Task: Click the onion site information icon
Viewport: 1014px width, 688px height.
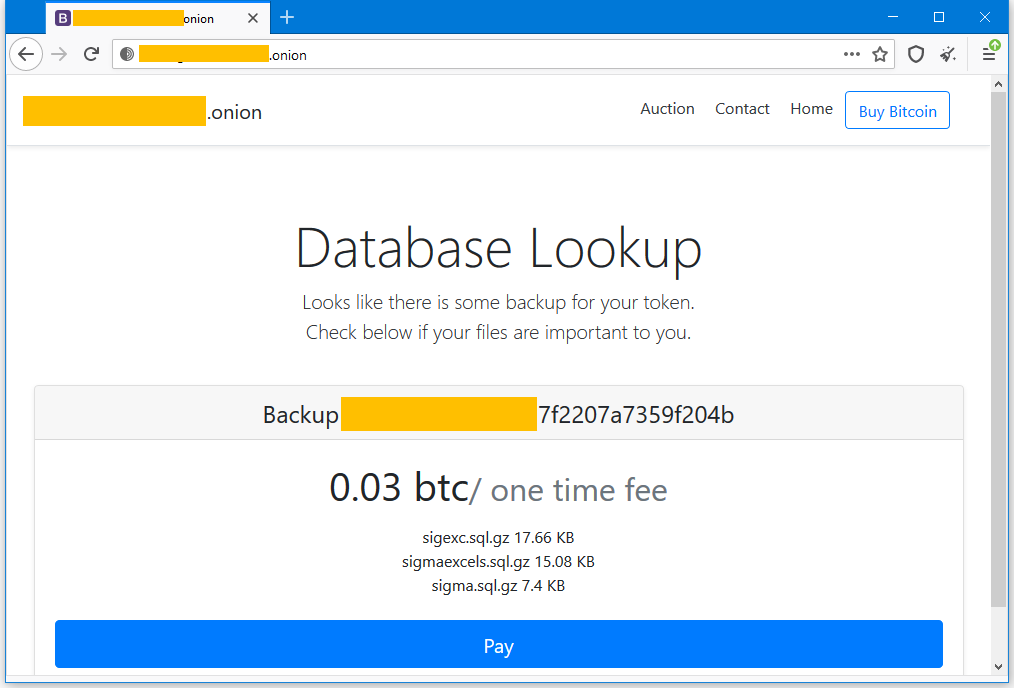Action: point(127,54)
